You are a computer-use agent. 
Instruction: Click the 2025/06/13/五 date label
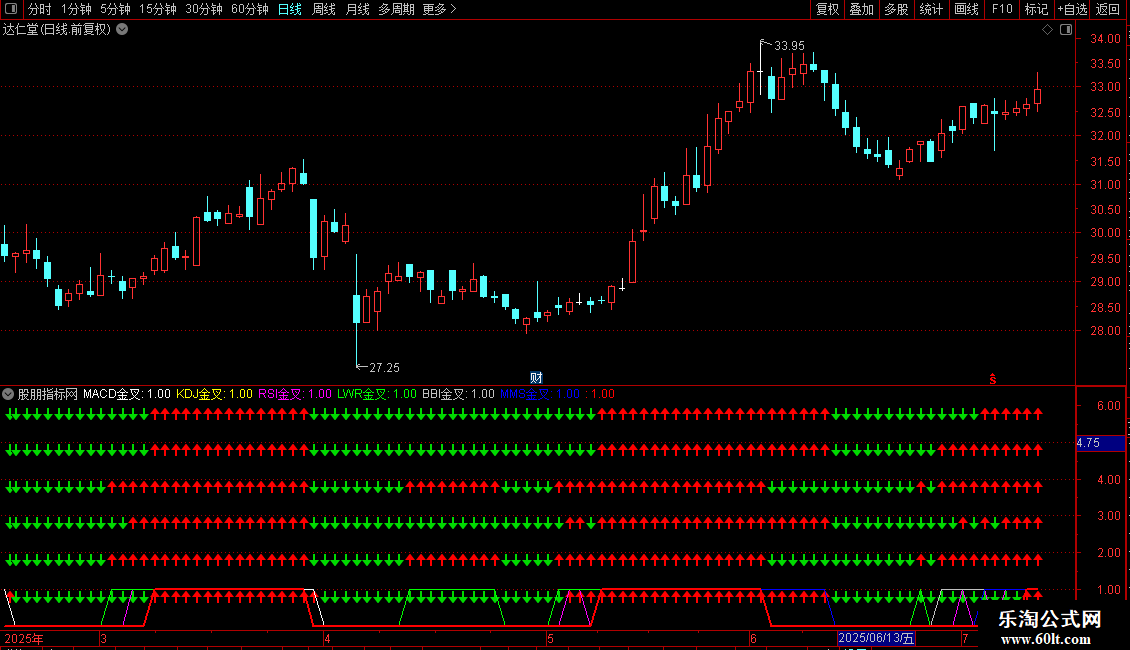(x=876, y=638)
